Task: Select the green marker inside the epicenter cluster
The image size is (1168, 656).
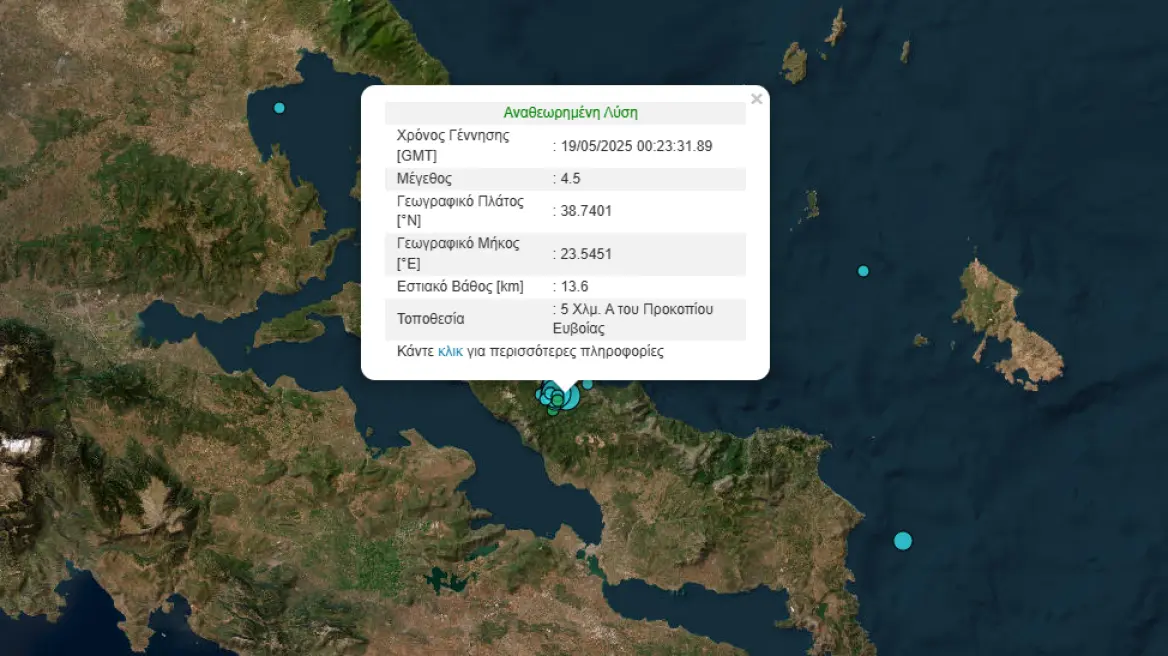Action: click(x=558, y=400)
